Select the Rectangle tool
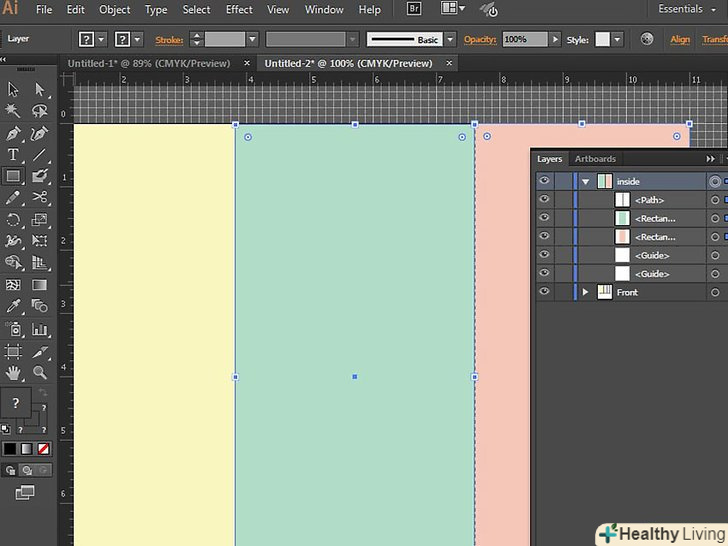The image size is (728, 546). 13,176
